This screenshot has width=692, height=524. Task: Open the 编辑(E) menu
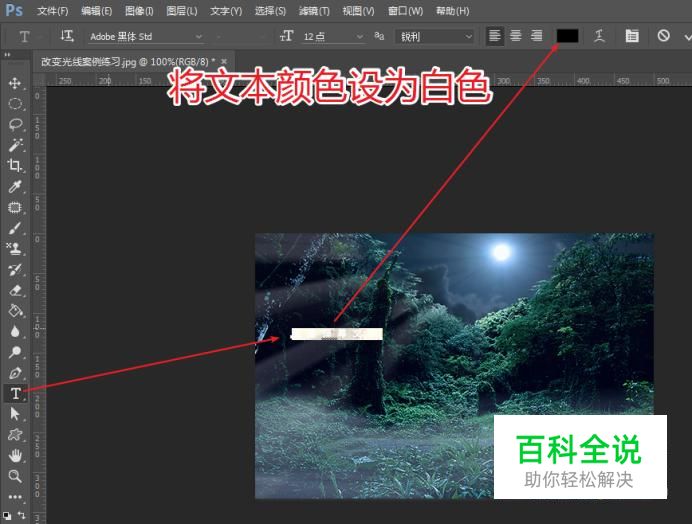click(x=96, y=11)
